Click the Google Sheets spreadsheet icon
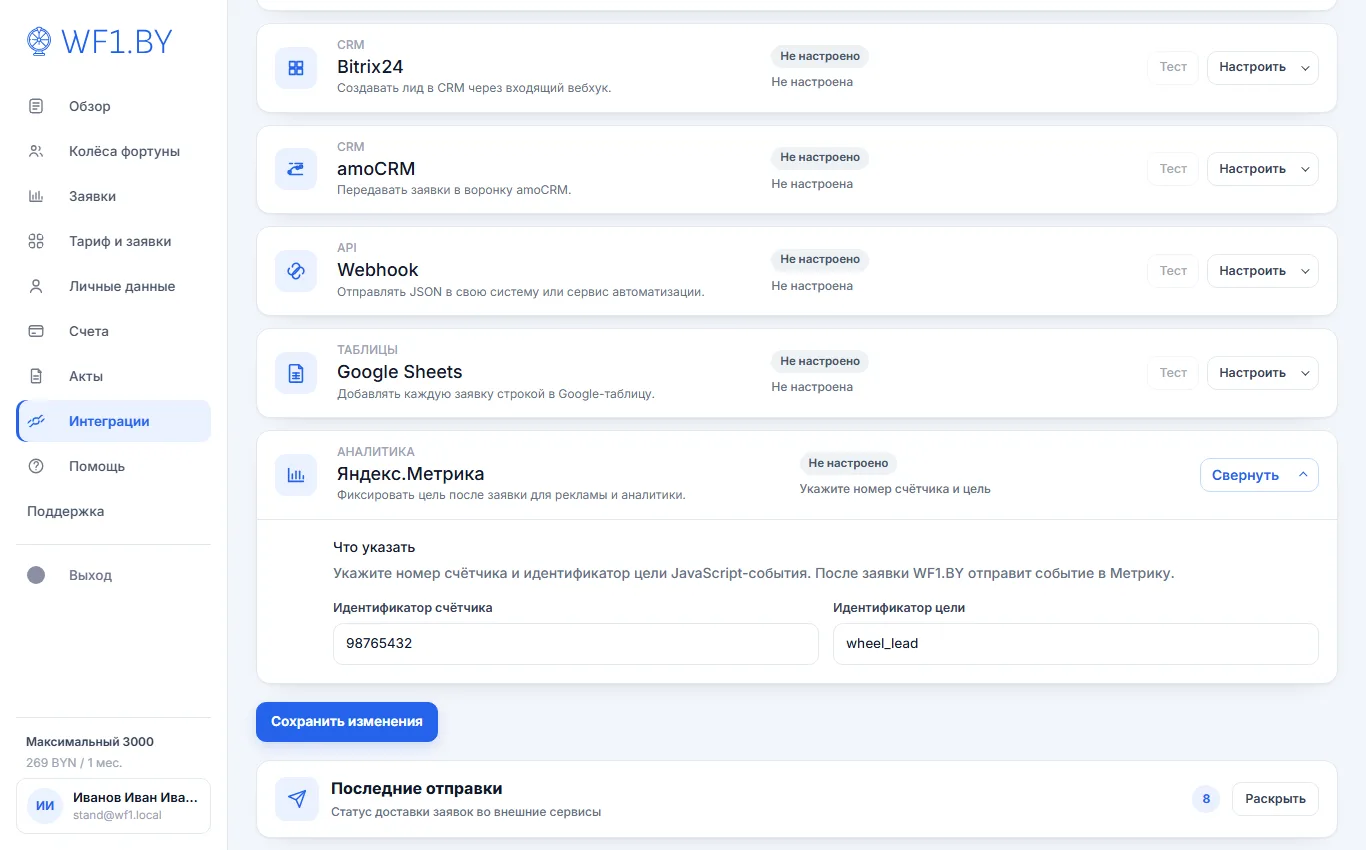The height and width of the screenshot is (850, 1366). click(296, 374)
